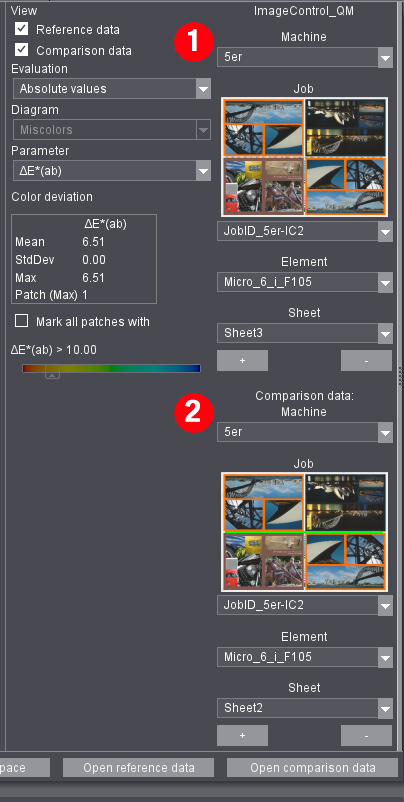Open the Parameter dropdown showing ΔE*(ab)

tap(111, 171)
